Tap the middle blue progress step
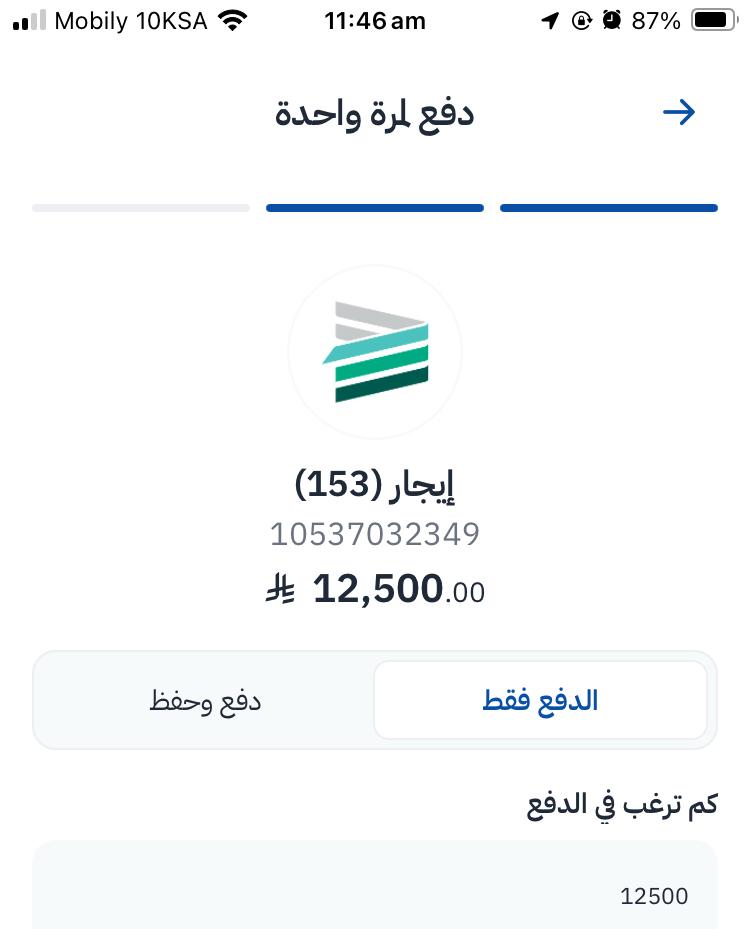Viewport: 750px width, 929px height. tap(375, 208)
